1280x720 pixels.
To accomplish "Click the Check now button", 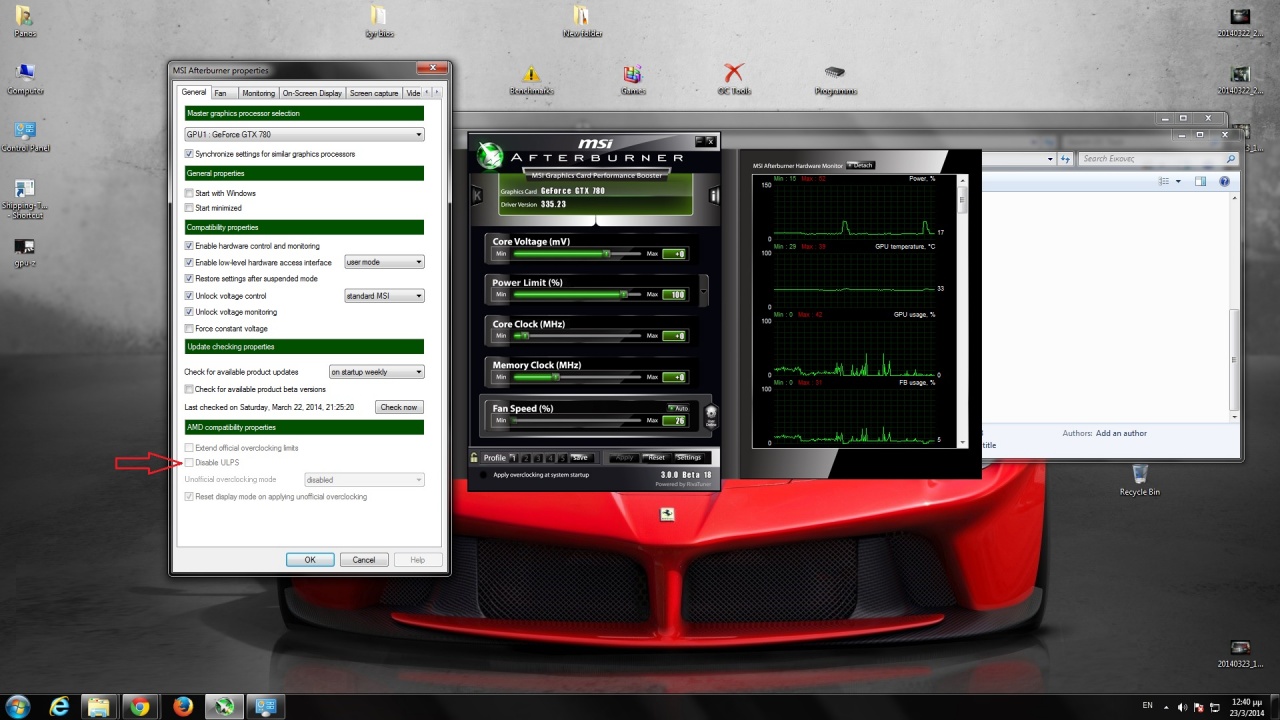I will [399, 407].
